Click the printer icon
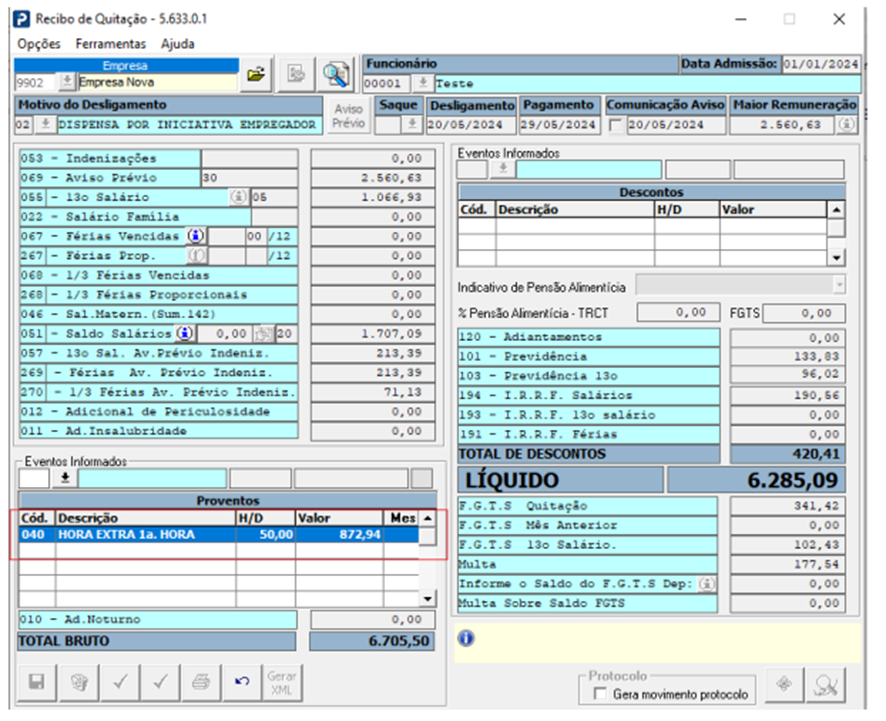 (x=201, y=683)
